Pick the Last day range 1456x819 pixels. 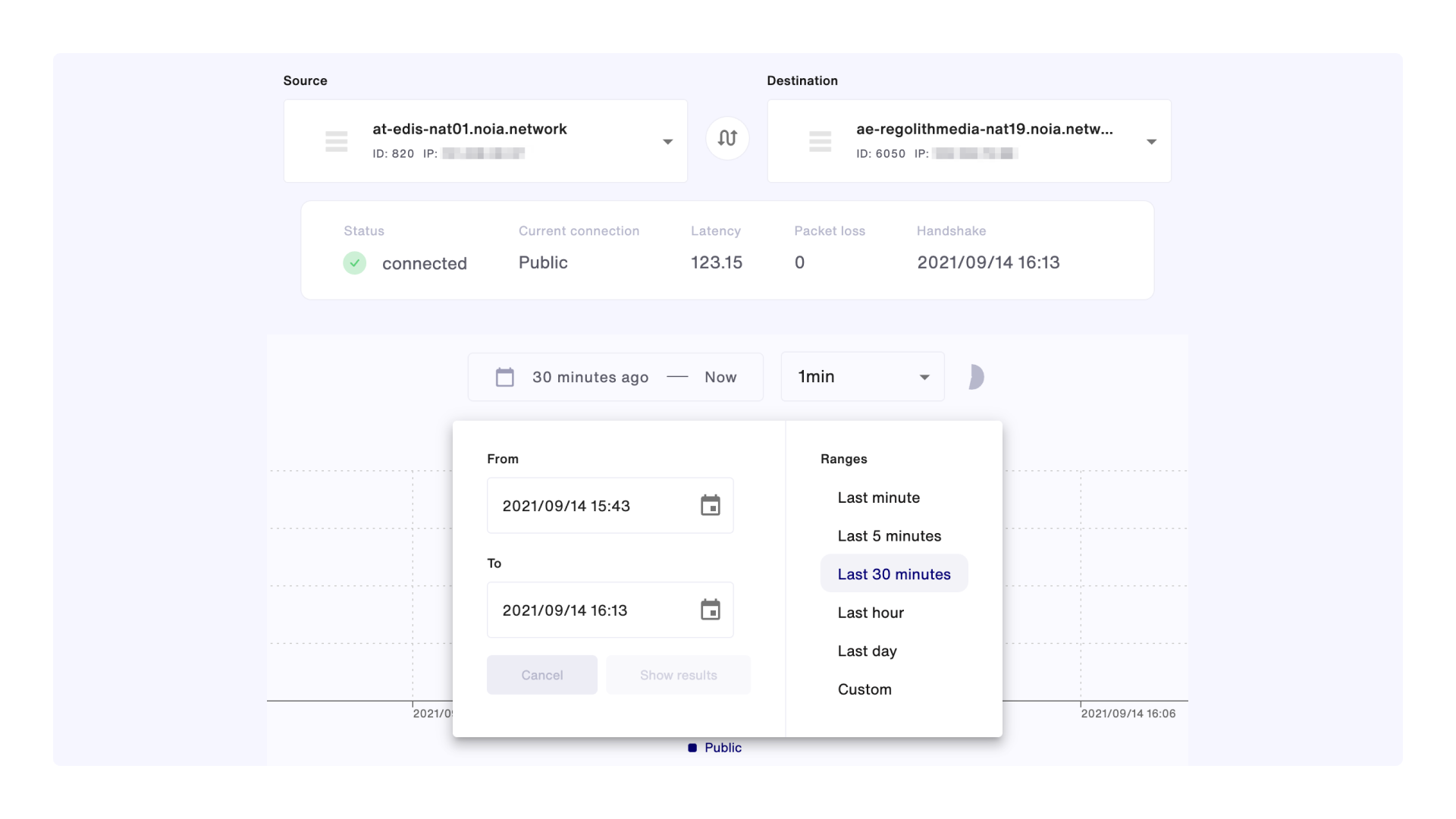tap(867, 651)
